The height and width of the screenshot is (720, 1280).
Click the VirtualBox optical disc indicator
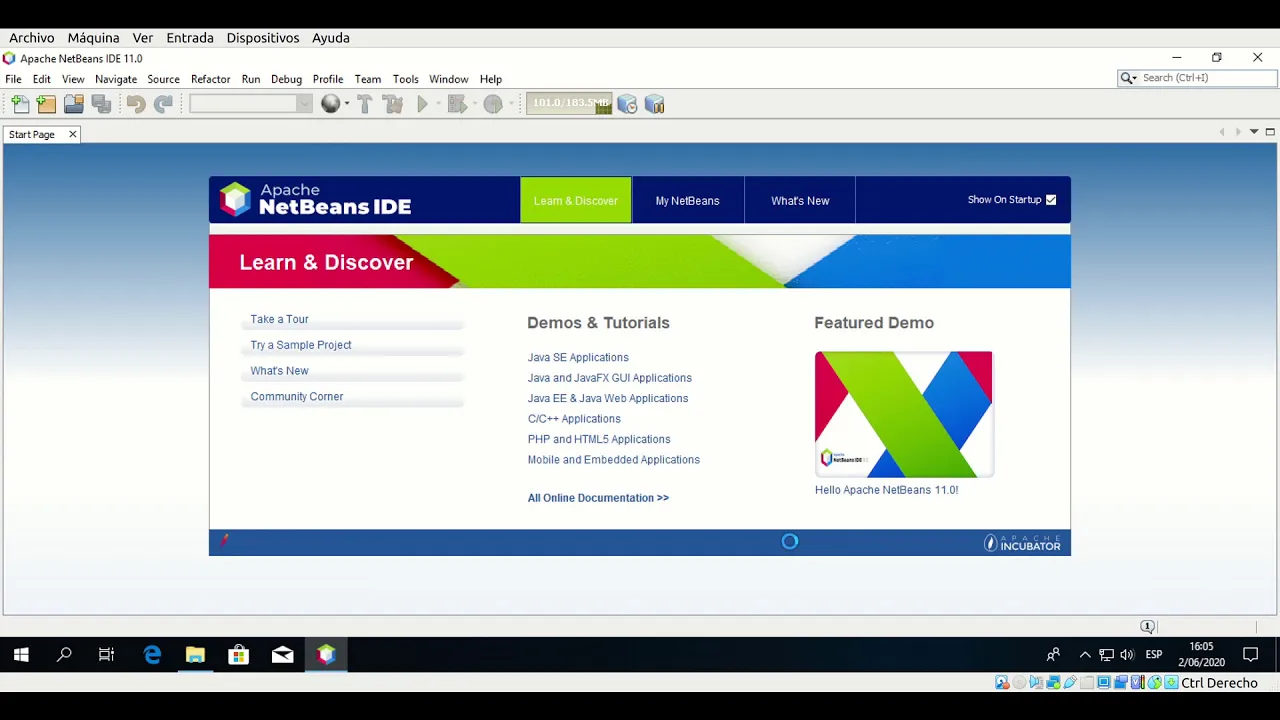click(1019, 683)
